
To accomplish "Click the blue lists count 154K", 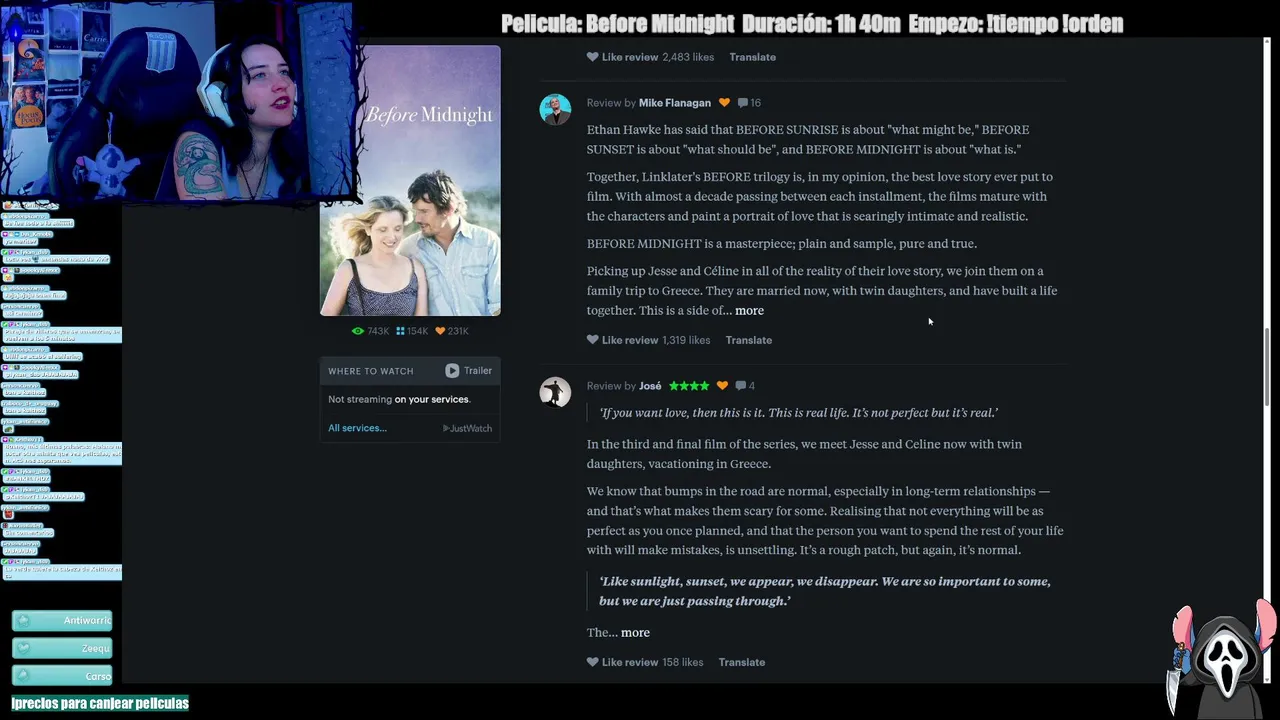I will pos(412,331).
